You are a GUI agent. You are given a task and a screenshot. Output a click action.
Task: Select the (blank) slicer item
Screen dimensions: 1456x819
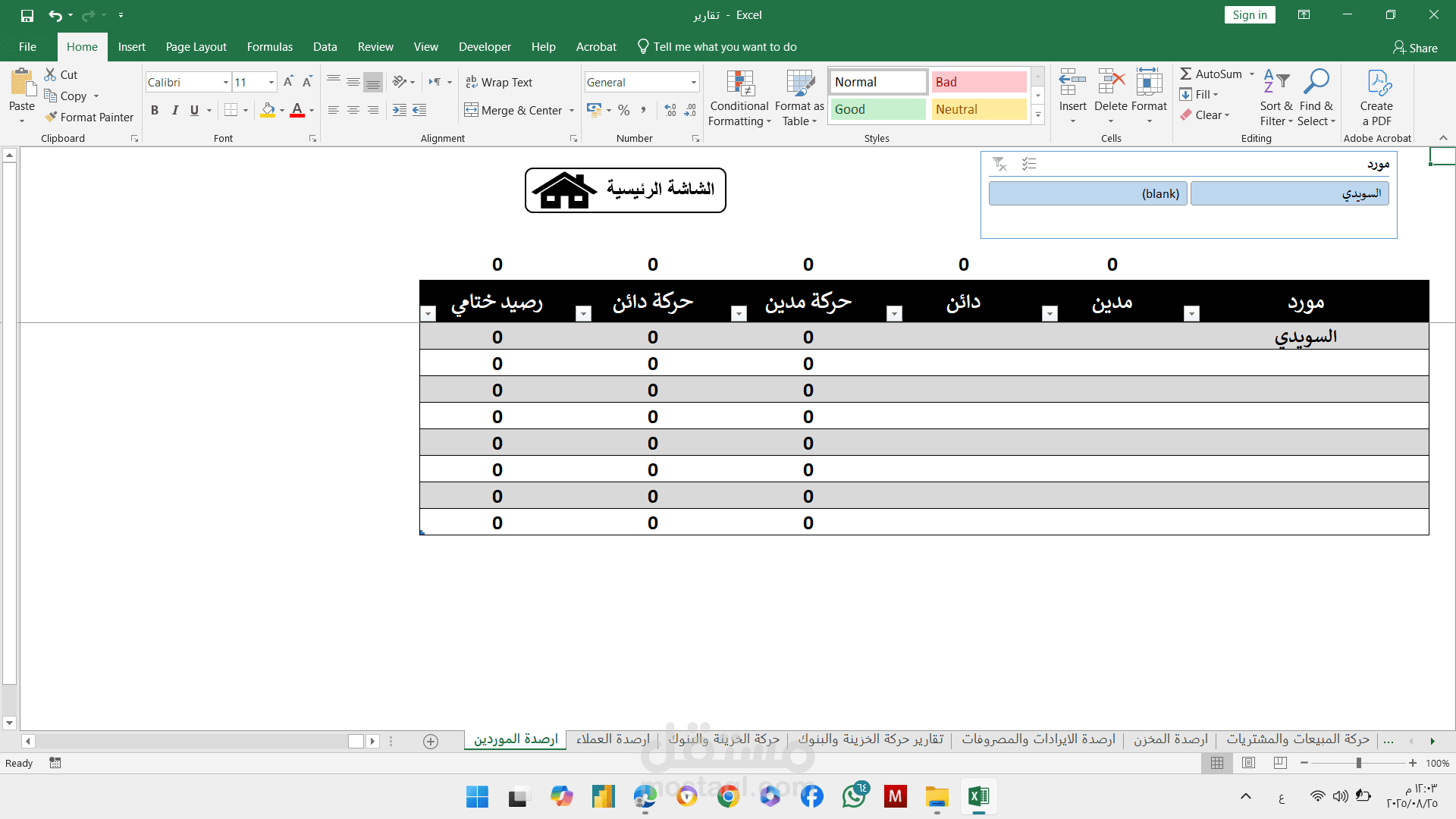[1087, 193]
